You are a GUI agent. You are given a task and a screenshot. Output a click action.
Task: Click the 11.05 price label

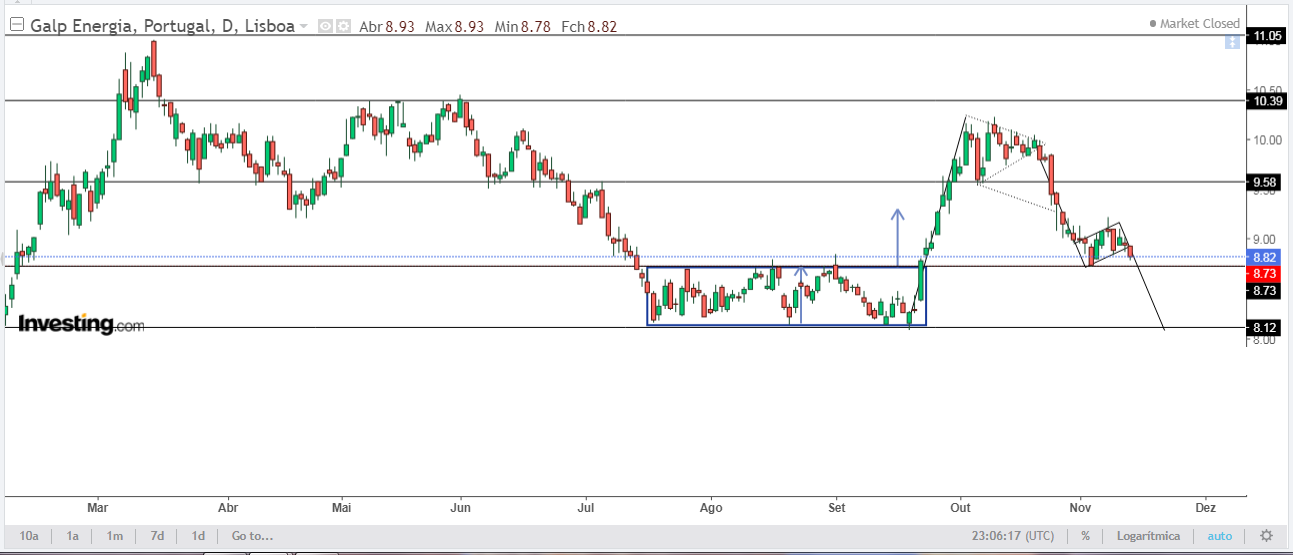point(1266,36)
